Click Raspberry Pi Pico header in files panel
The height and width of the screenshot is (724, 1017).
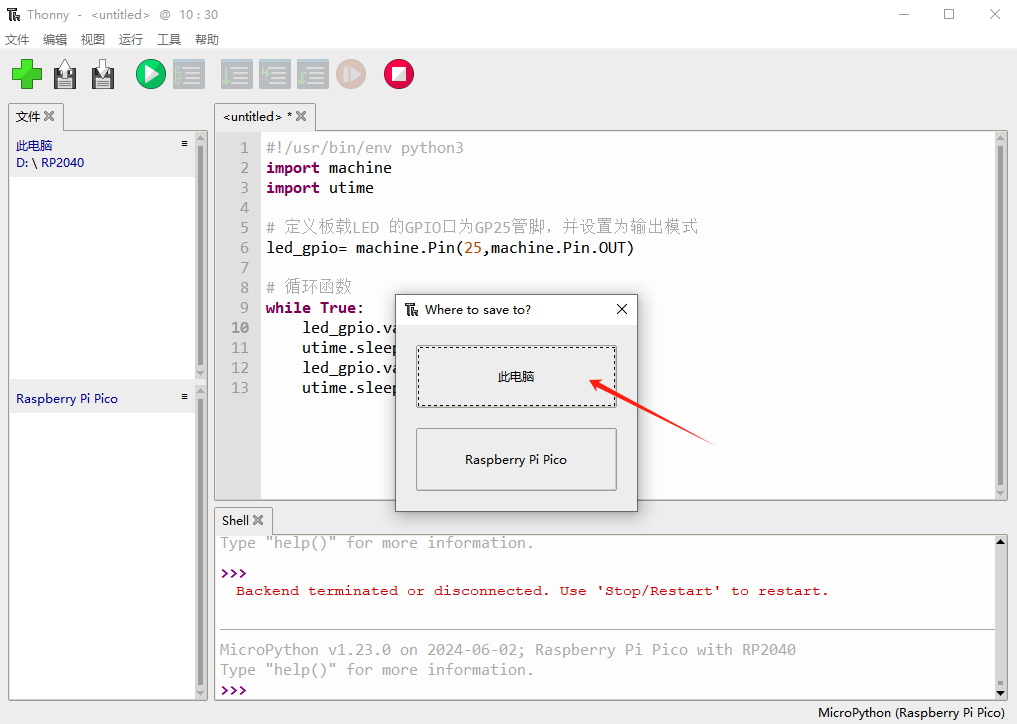click(67, 398)
